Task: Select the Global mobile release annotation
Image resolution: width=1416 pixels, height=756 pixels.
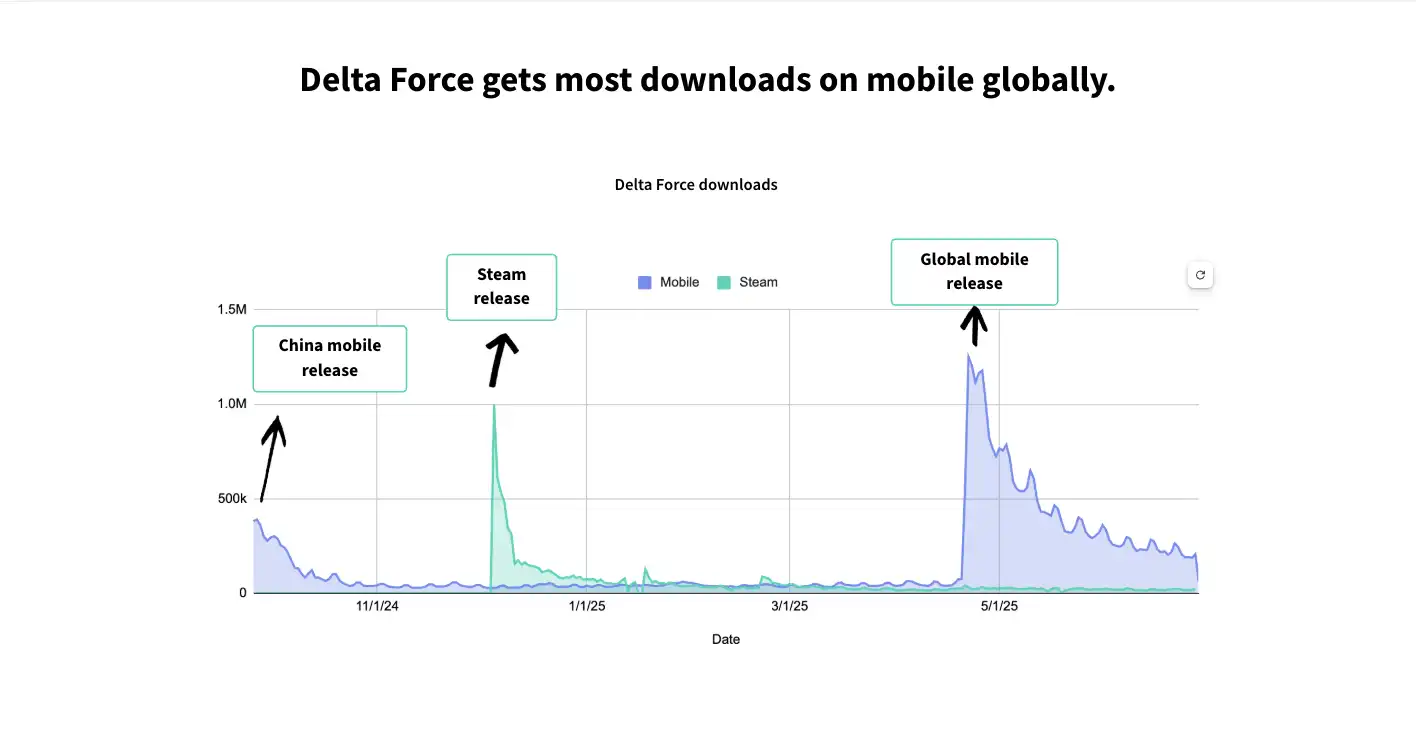Action: click(974, 271)
